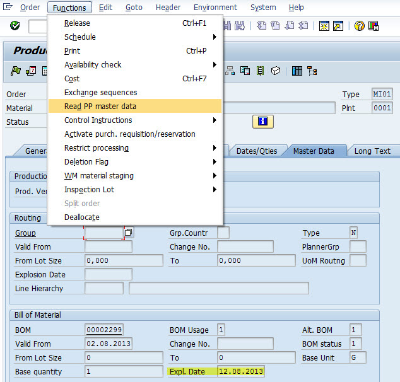The width and height of the screenshot is (400, 382).
Task: Open the Environment menu
Action: tap(215, 7)
